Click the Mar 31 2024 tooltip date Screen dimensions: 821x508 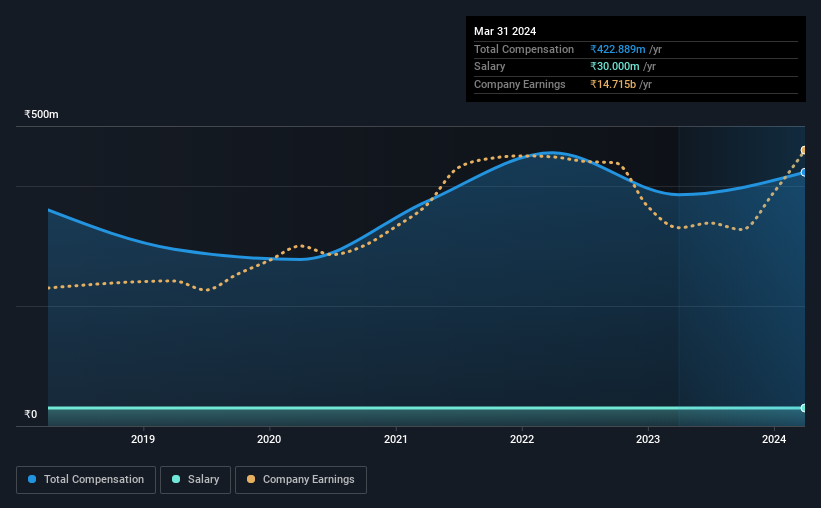(505, 31)
